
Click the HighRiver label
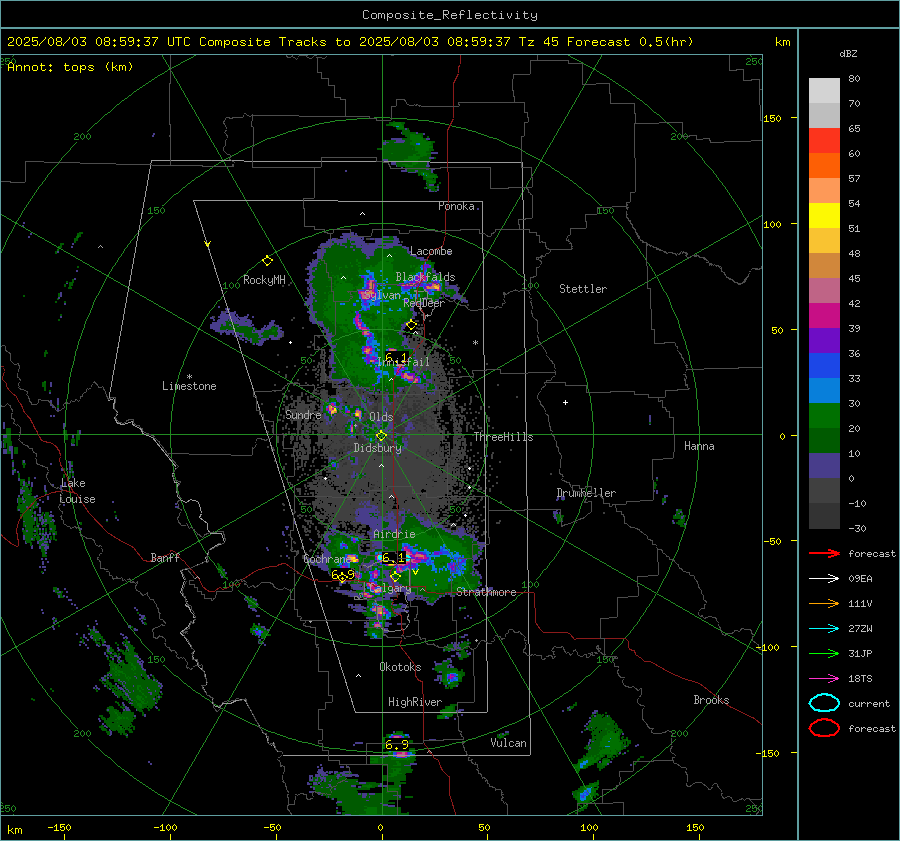[x=414, y=702]
